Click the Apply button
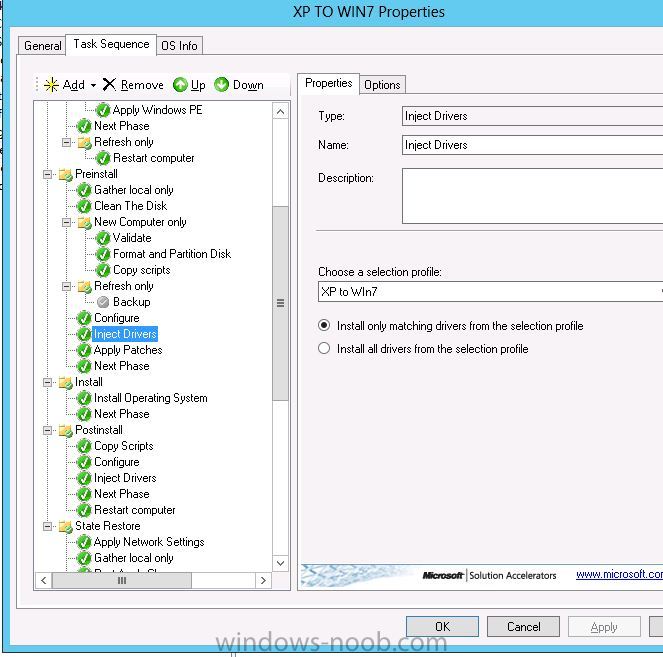663x657 pixels. 604,627
